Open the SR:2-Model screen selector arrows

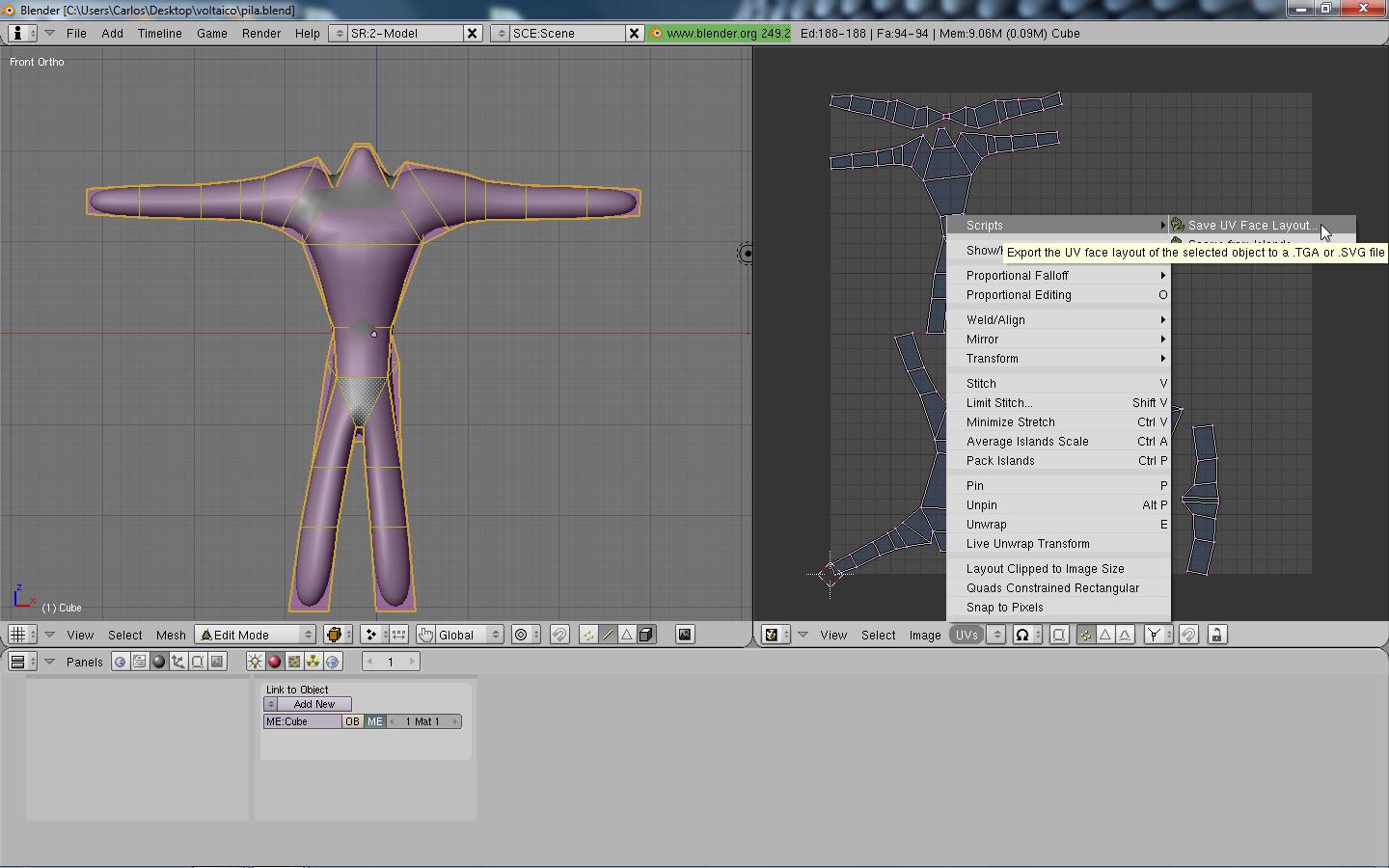click(338, 33)
